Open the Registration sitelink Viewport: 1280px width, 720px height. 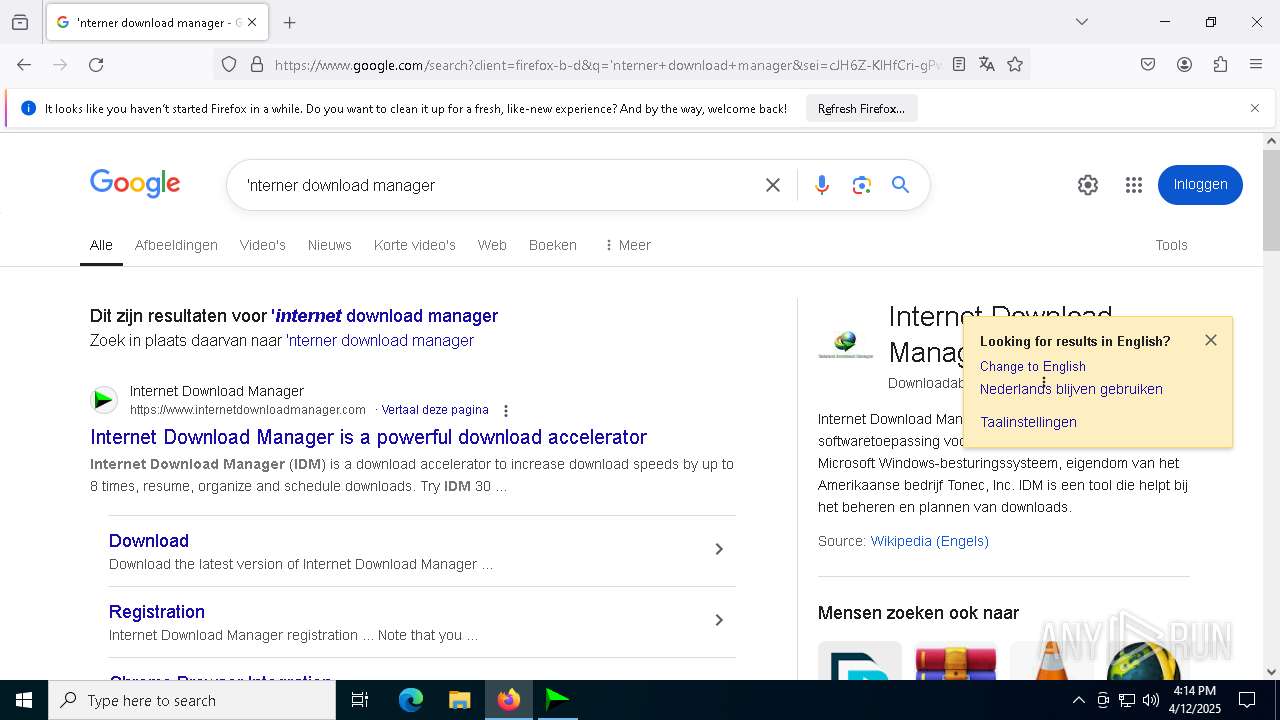pyautogui.click(x=157, y=612)
